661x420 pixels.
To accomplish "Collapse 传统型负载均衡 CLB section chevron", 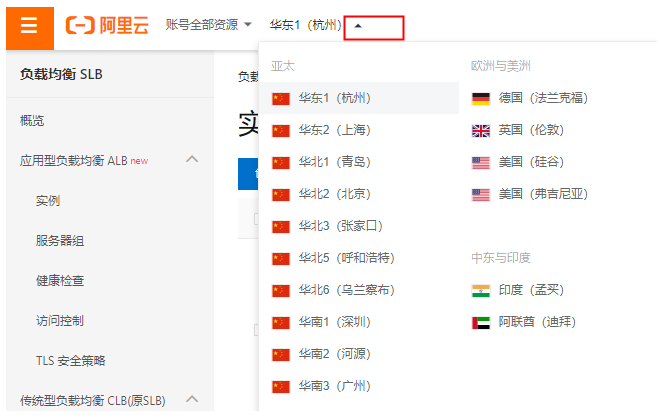I will (x=192, y=399).
